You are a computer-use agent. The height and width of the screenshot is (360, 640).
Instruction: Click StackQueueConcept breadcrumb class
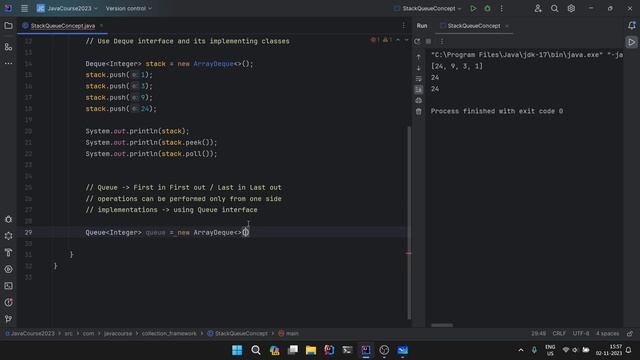(x=238, y=333)
